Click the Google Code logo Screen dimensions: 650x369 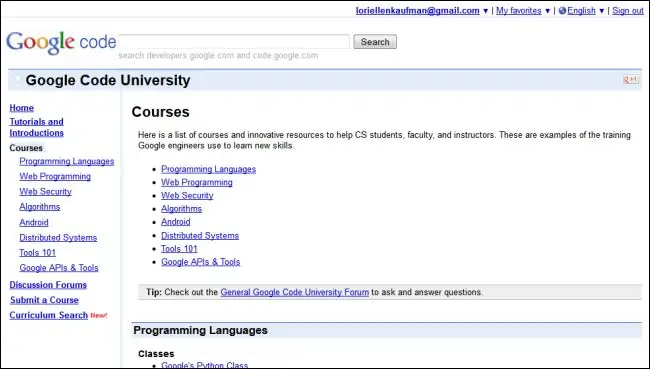click(x=61, y=42)
